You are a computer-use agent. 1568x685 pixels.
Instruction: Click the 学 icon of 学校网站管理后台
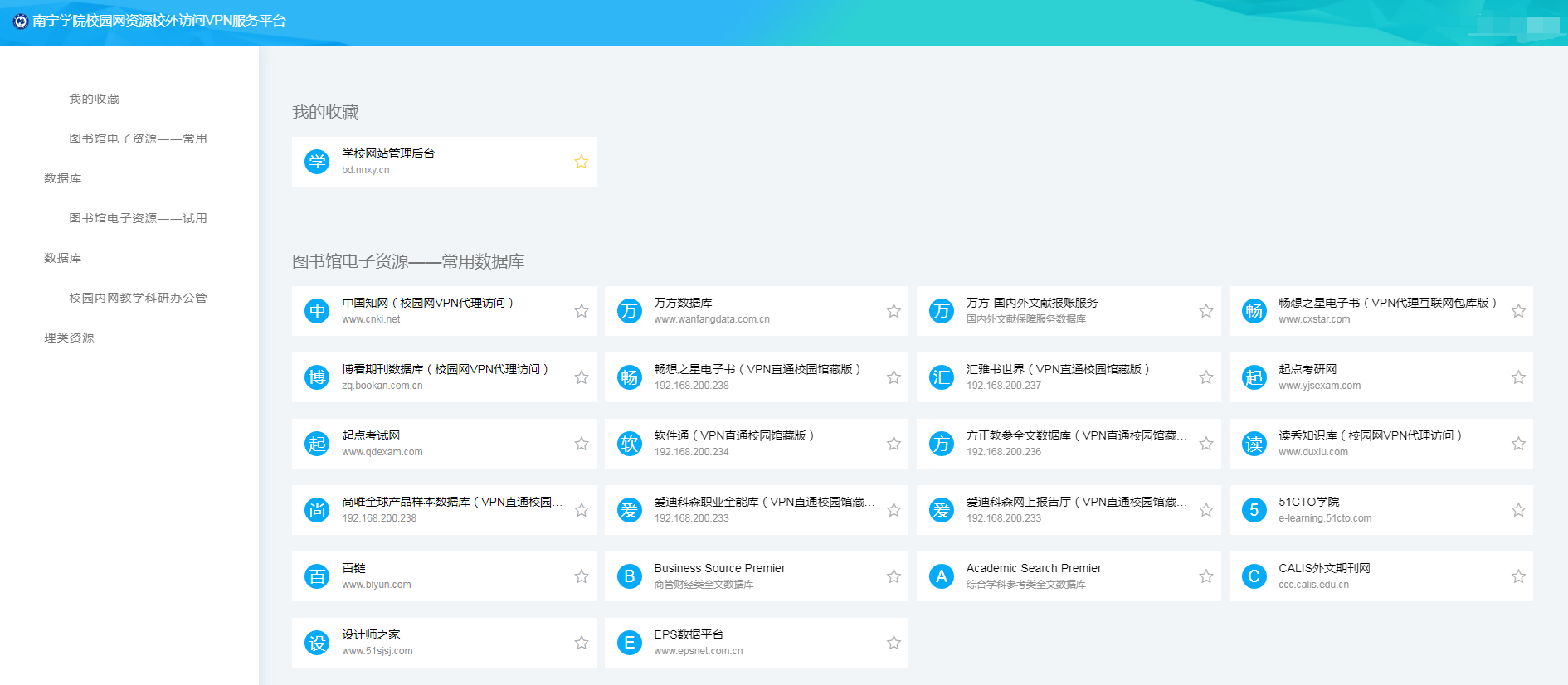click(x=317, y=162)
